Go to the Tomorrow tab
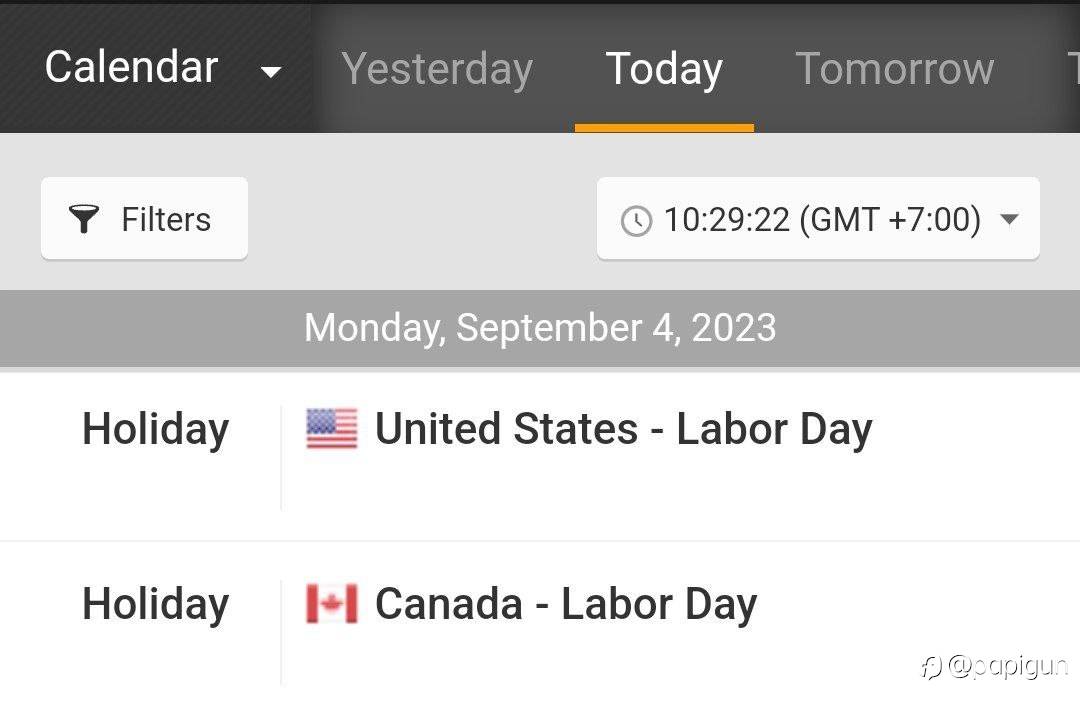1080x708 pixels. coord(894,69)
